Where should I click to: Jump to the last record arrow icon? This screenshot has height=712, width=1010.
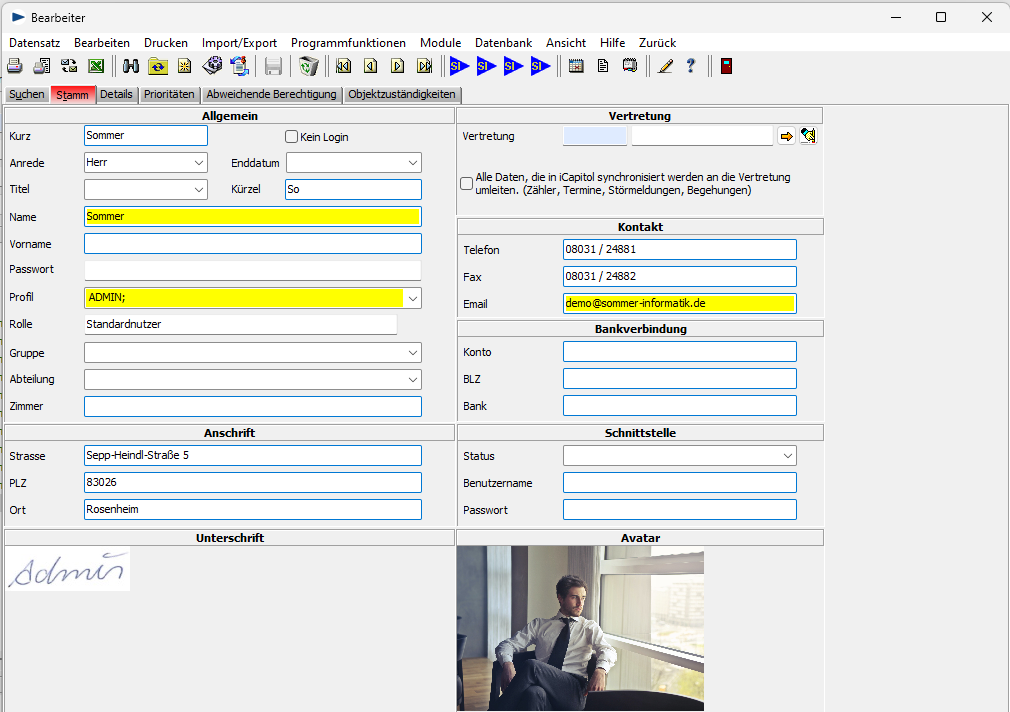pyautogui.click(x=424, y=66)
